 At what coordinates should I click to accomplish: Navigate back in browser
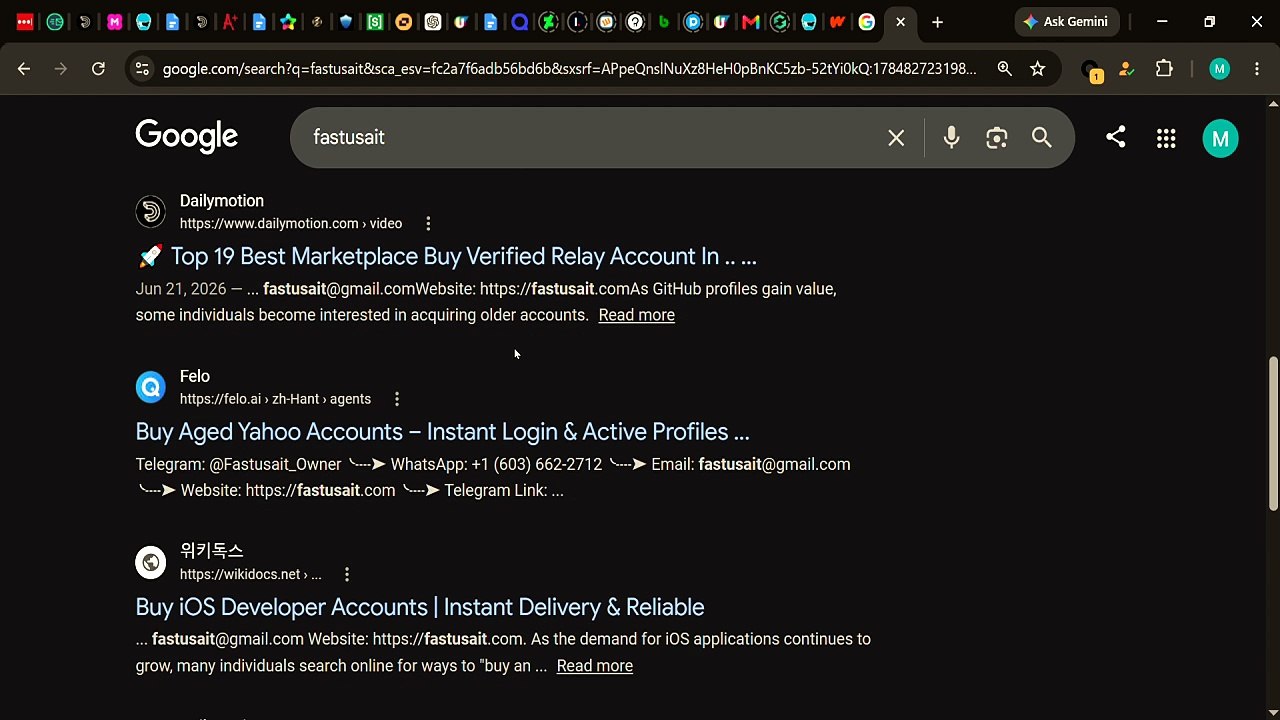(x=24, y=69)
